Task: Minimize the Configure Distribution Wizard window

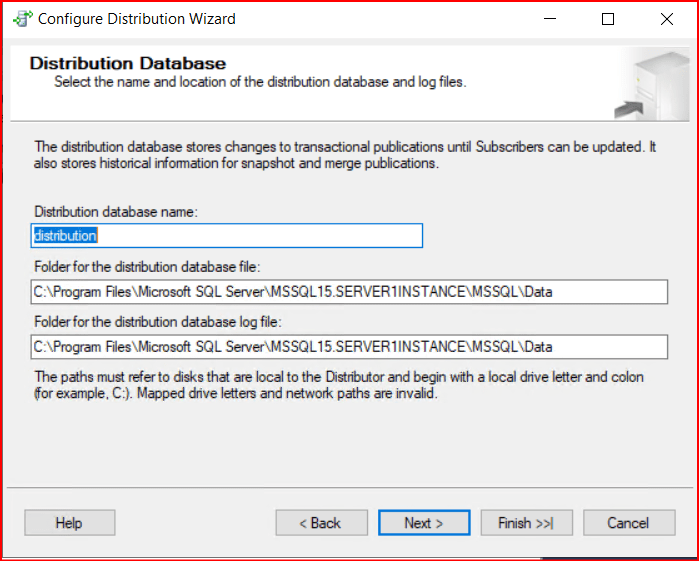Action: pyautogui.click(x=549, y=19)
